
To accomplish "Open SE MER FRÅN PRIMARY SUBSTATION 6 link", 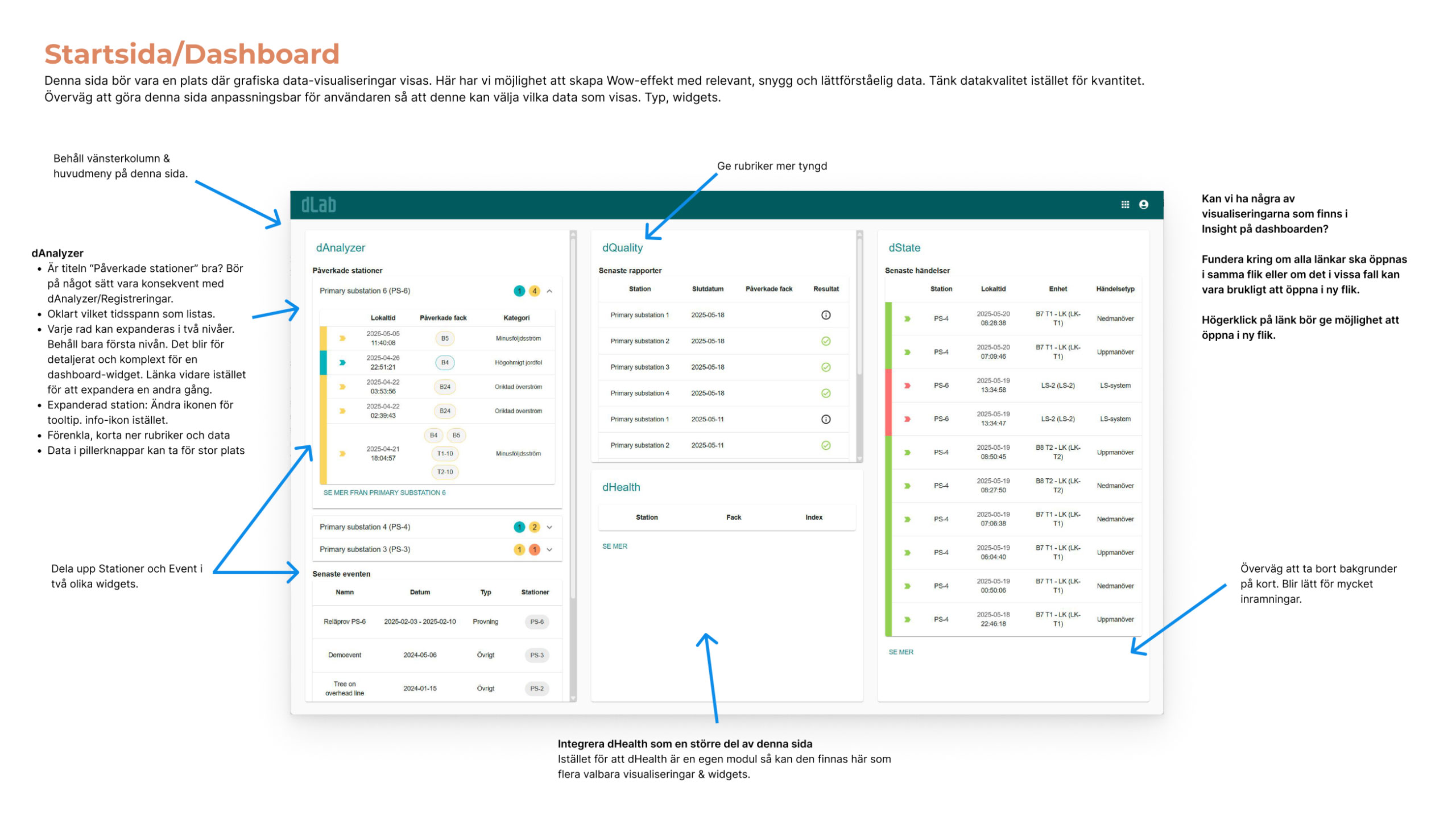I will [384, 493].
